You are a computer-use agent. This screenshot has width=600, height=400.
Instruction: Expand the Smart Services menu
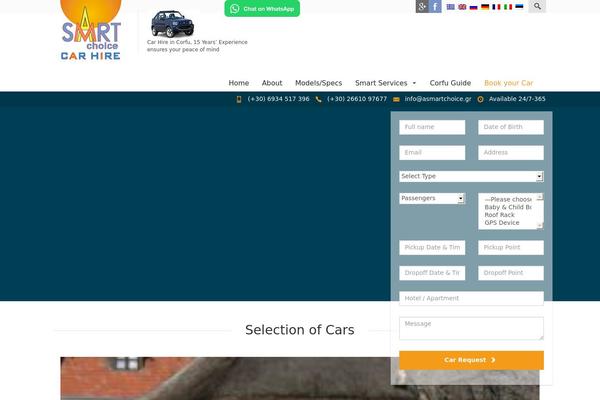pyautogui.click(x=385, y=83)
